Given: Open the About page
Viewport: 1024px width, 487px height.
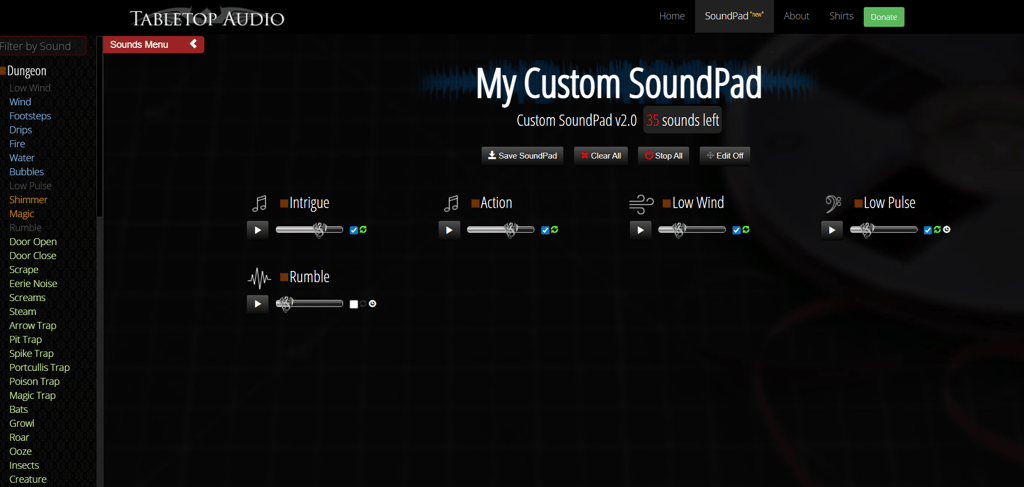Looking at the screenshot, I should [796, 16].
